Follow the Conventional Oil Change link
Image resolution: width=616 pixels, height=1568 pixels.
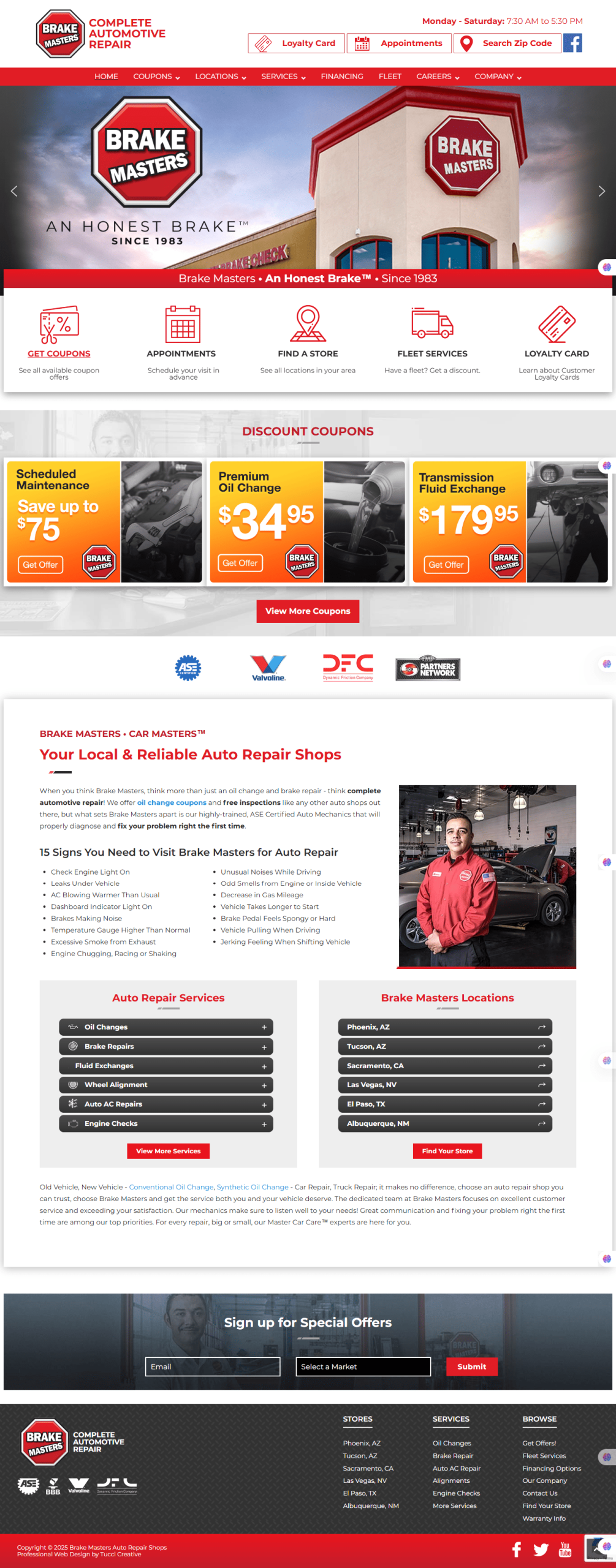(x=171, y=1187)
